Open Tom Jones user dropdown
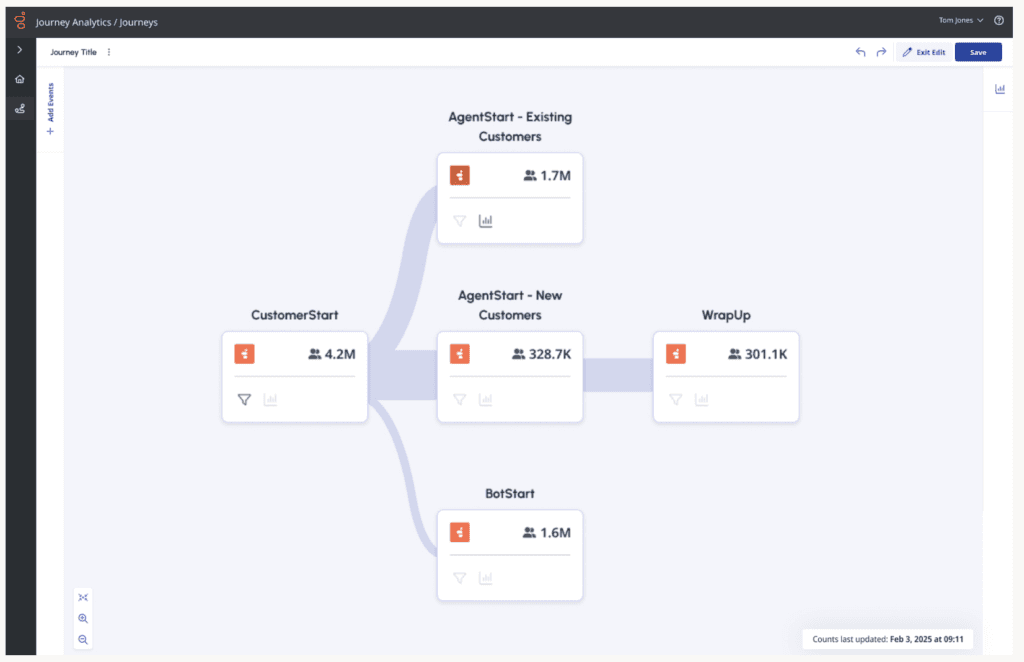Screen dimensions: 1024x662 (x=961, y=20)
